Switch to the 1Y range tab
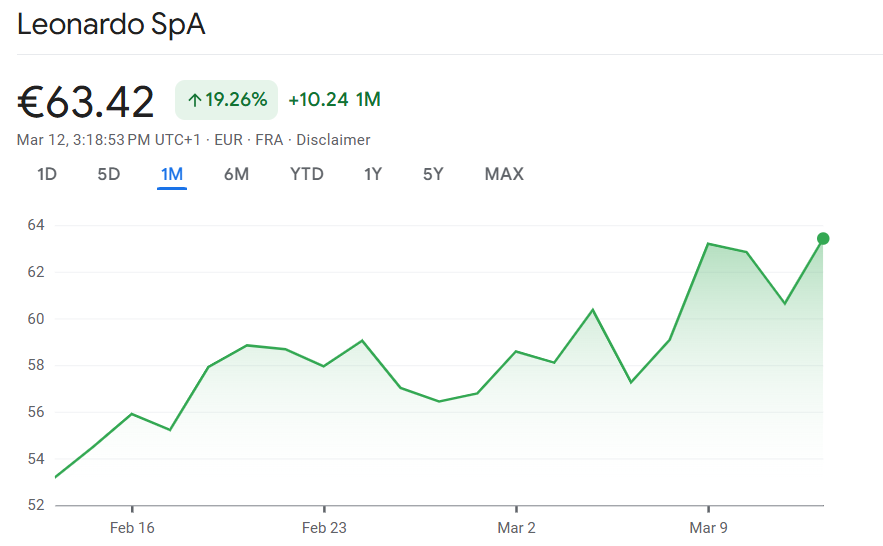 pyautogui.click(x=372, y=174)
